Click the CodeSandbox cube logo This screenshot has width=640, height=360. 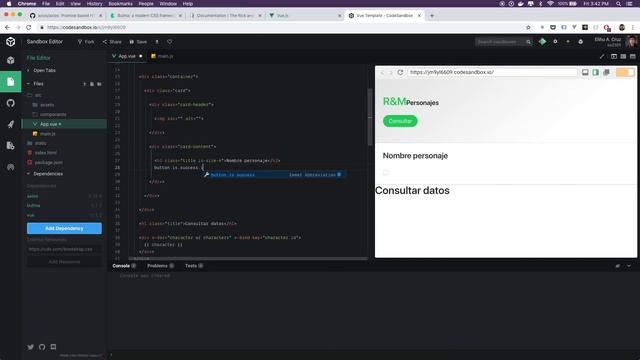(x=11, y=42)
